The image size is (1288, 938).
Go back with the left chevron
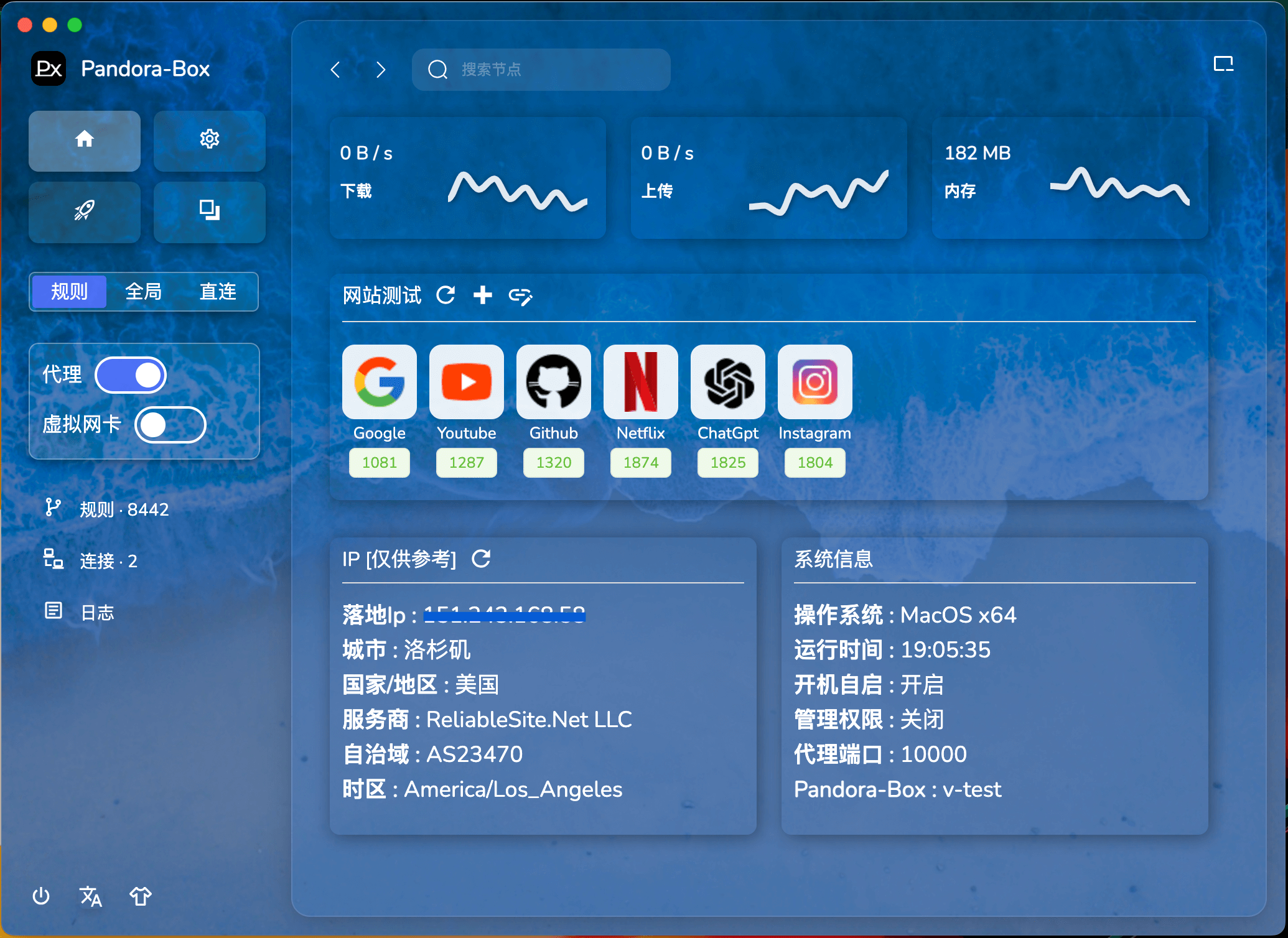(x=335, y=70)
